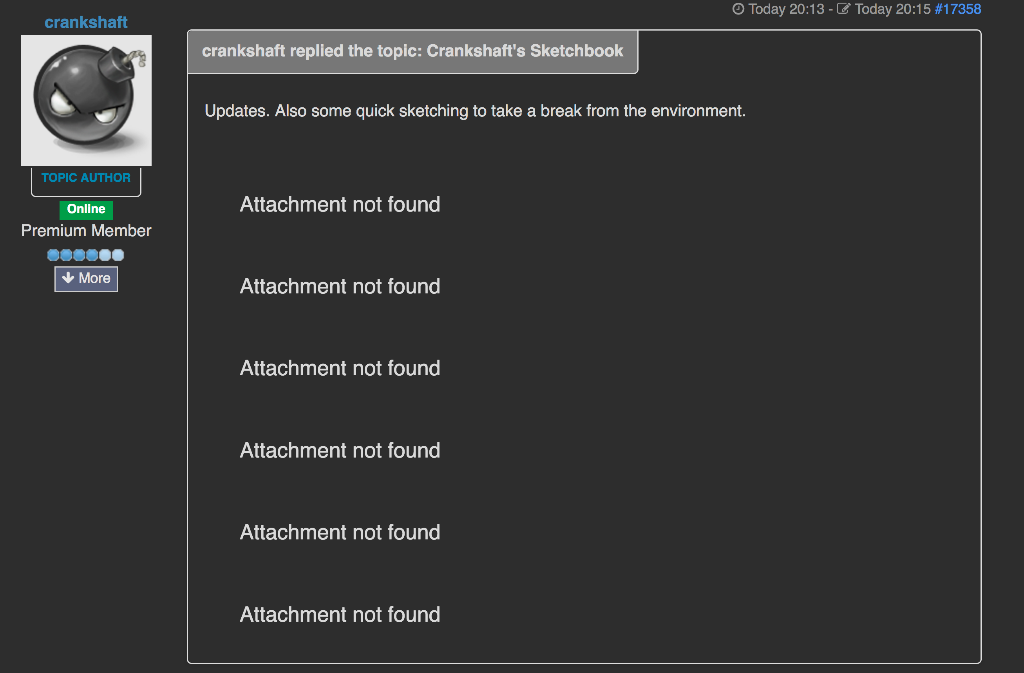The image size is (1024, 673).
Task: Click the post text starting with Updates
Action: click(475, 111)
